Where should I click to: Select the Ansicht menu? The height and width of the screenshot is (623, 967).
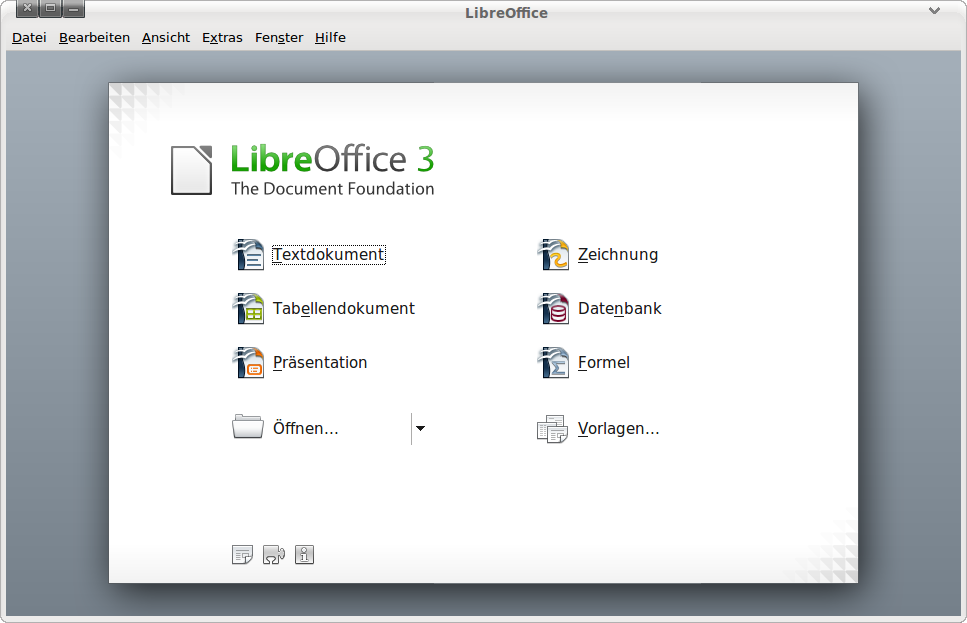[166, 38]
